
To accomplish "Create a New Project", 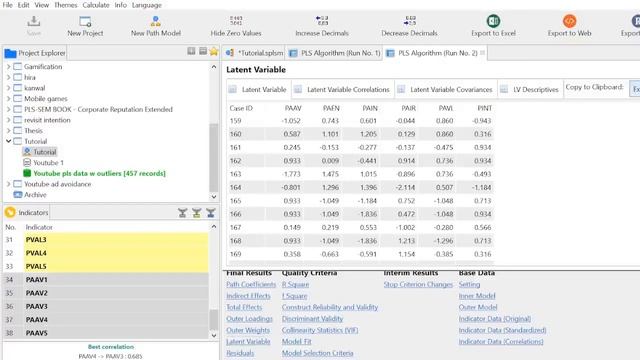I will [85, 27].
